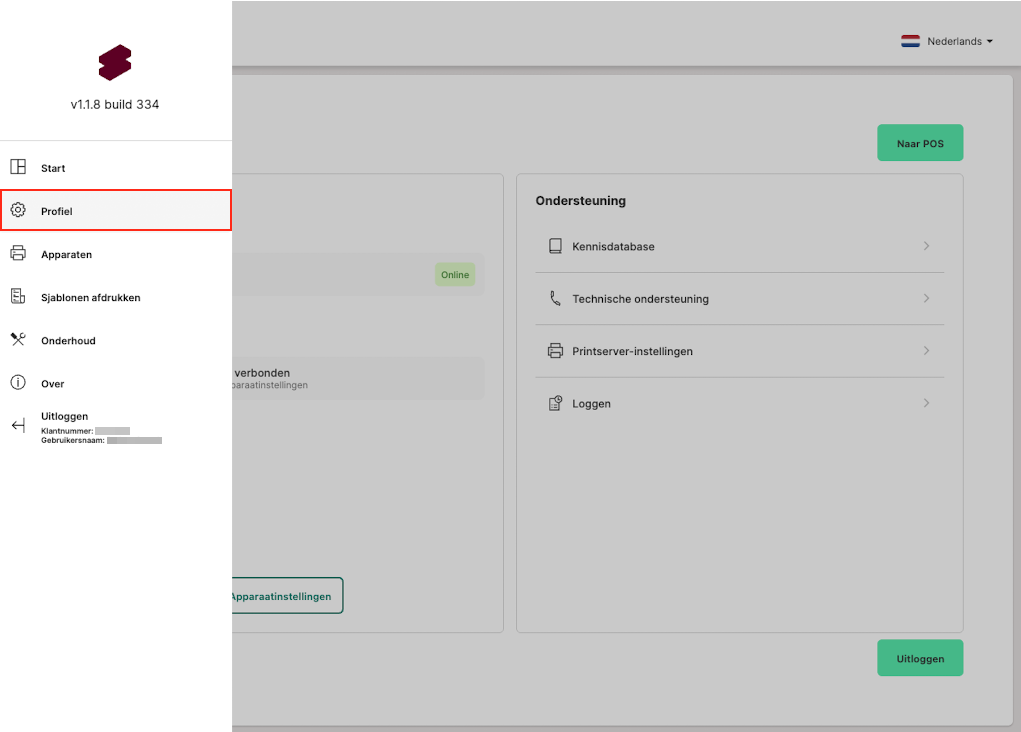Click the Sjablonen afdrukken template icon
Image resolution: width=1021 pixels, height=732 pixels.
click(x=18, y=297)
